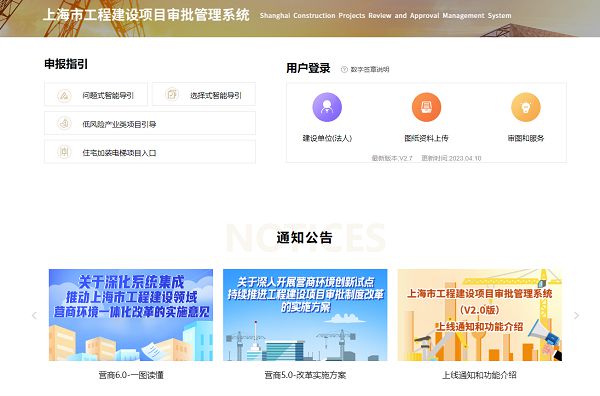Click the 最新版本 V2.7 version text
The image size is (600, 396).
pyautogui.click(x=392, y=158)
